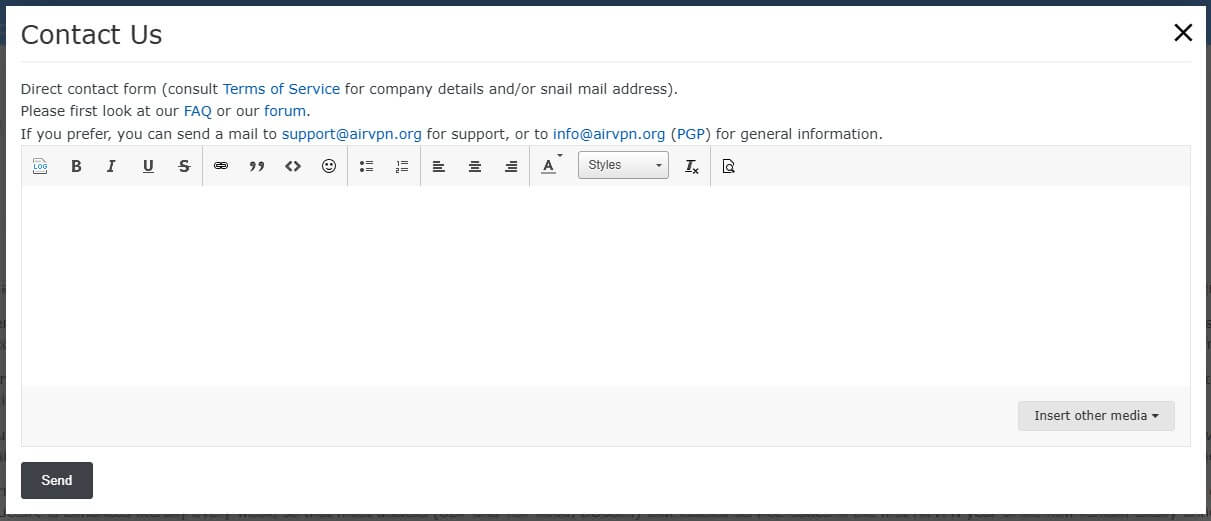Toggle bold formatting in editor toolbar
Image resolution: width=1211 pixels, height=521 pixels.
coord(76,167)
